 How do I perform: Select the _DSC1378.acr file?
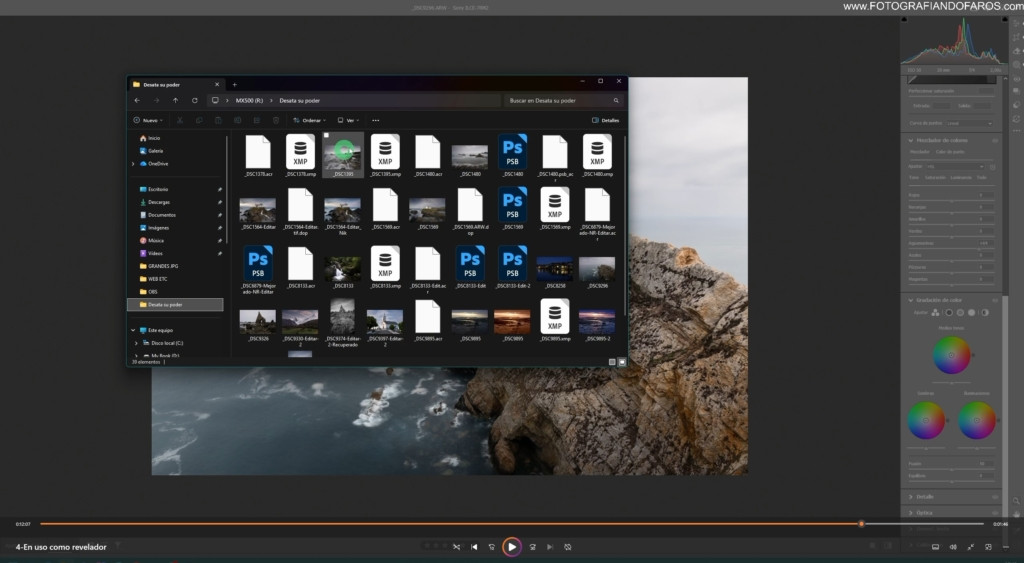coord(258,155)
